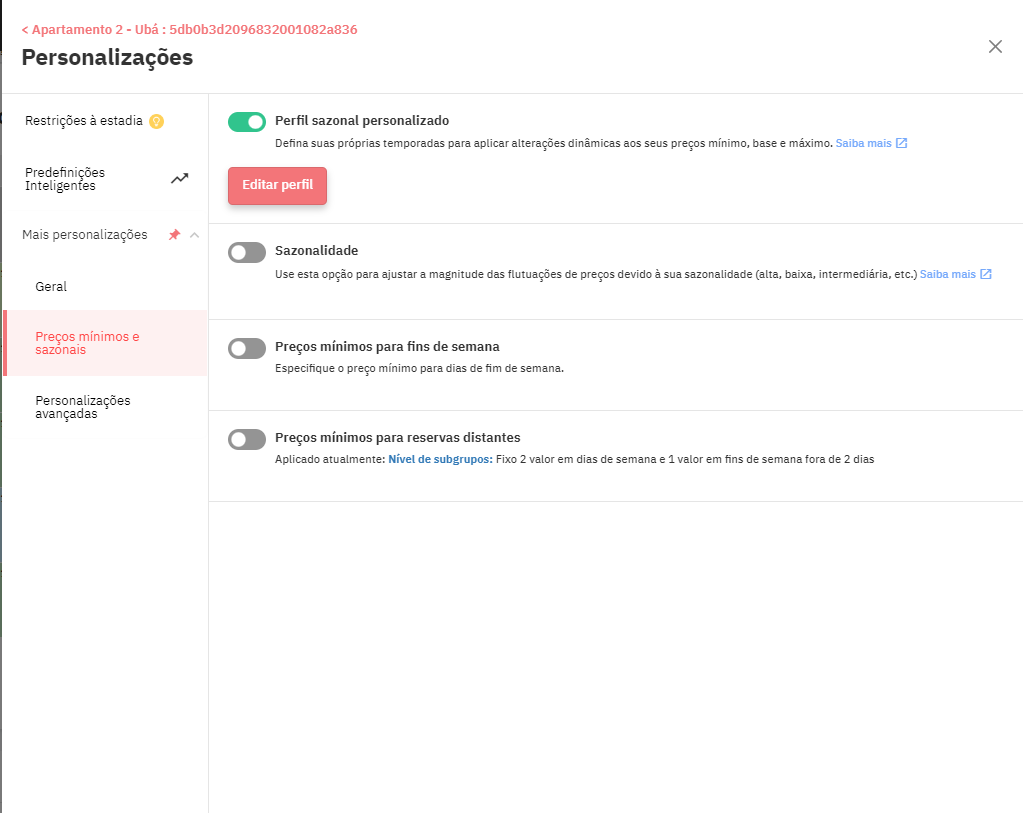Screen dimensions: 1023x813
Task: Click the Sazonalidade heading text
Action: click(x=316, y=251)
